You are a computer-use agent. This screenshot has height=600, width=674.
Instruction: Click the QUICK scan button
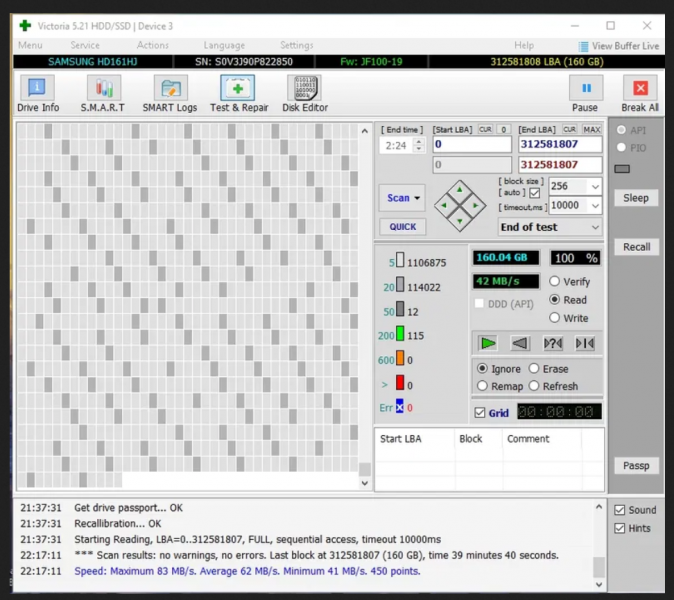point(403,227)
